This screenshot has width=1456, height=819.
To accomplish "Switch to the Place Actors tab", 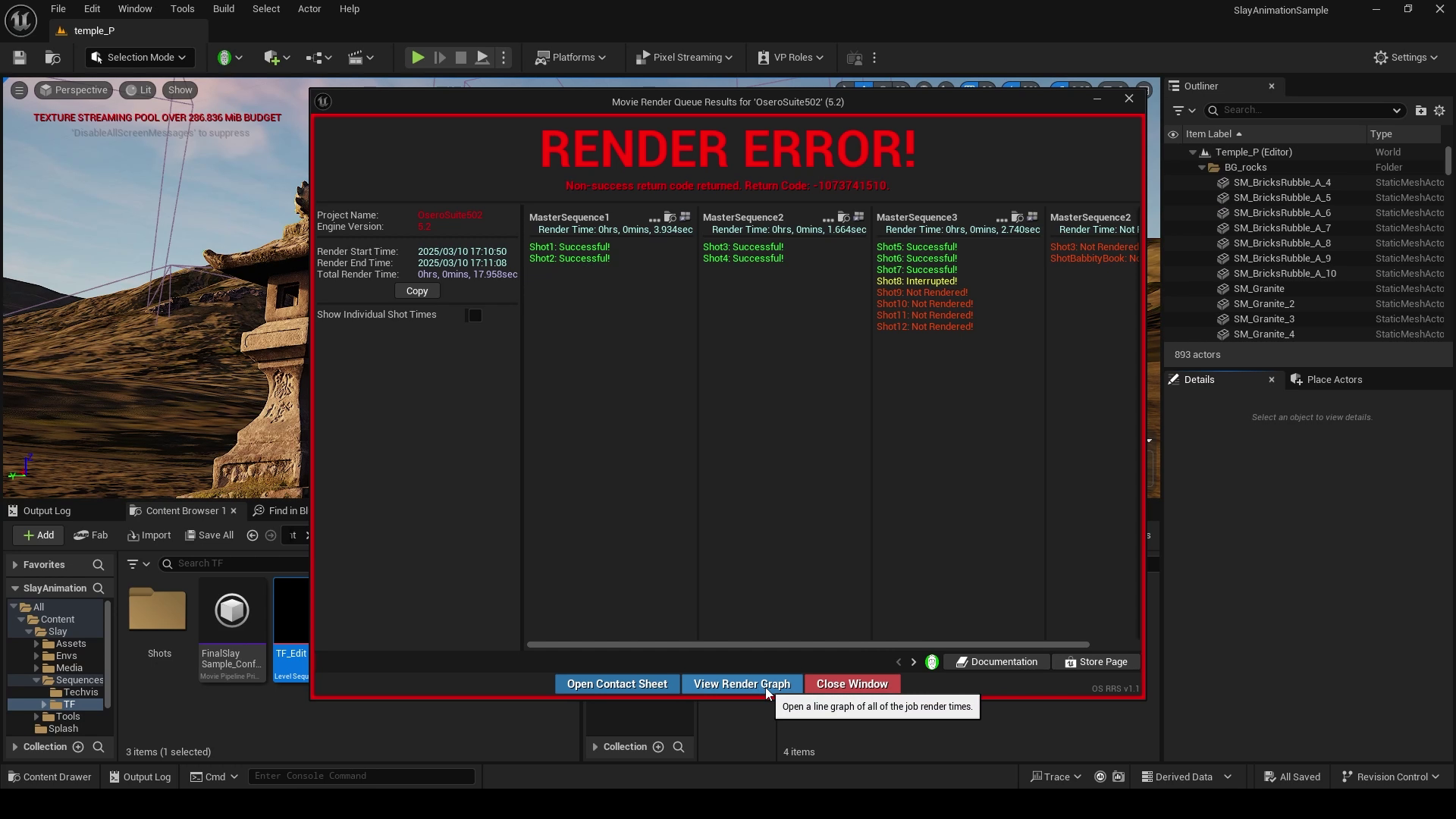I will 1326,380.
